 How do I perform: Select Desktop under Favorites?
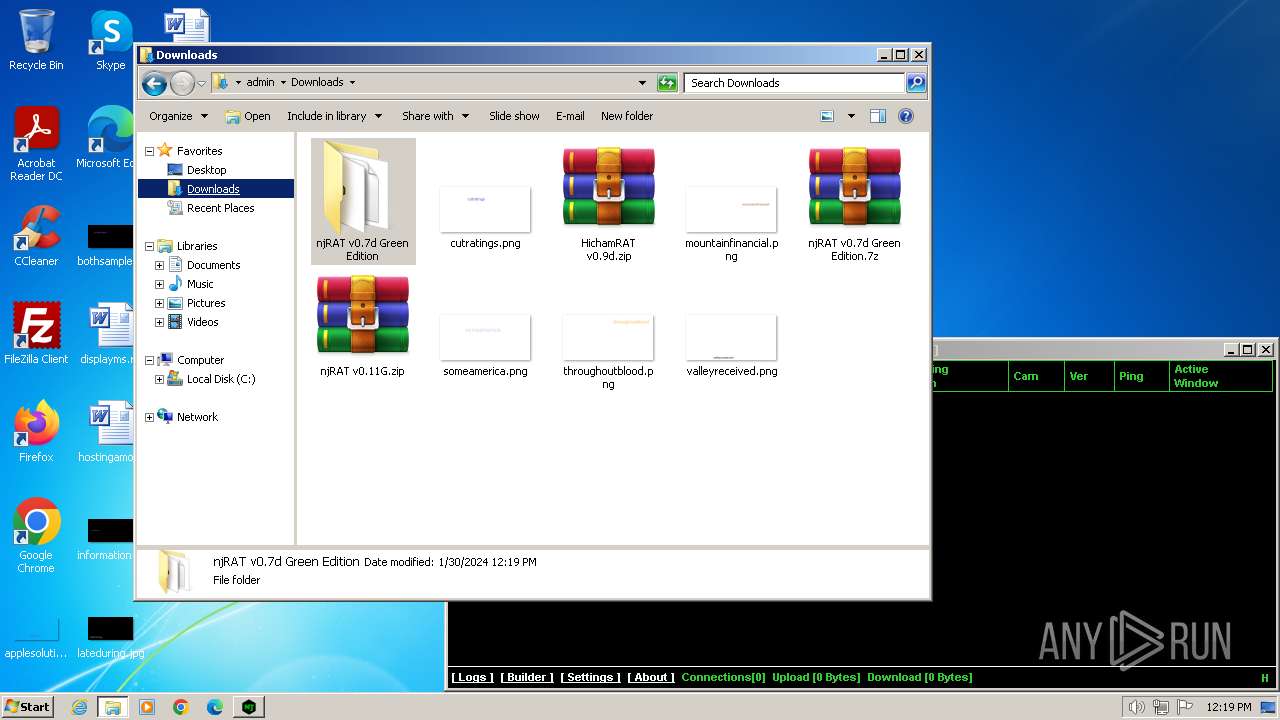207,170
